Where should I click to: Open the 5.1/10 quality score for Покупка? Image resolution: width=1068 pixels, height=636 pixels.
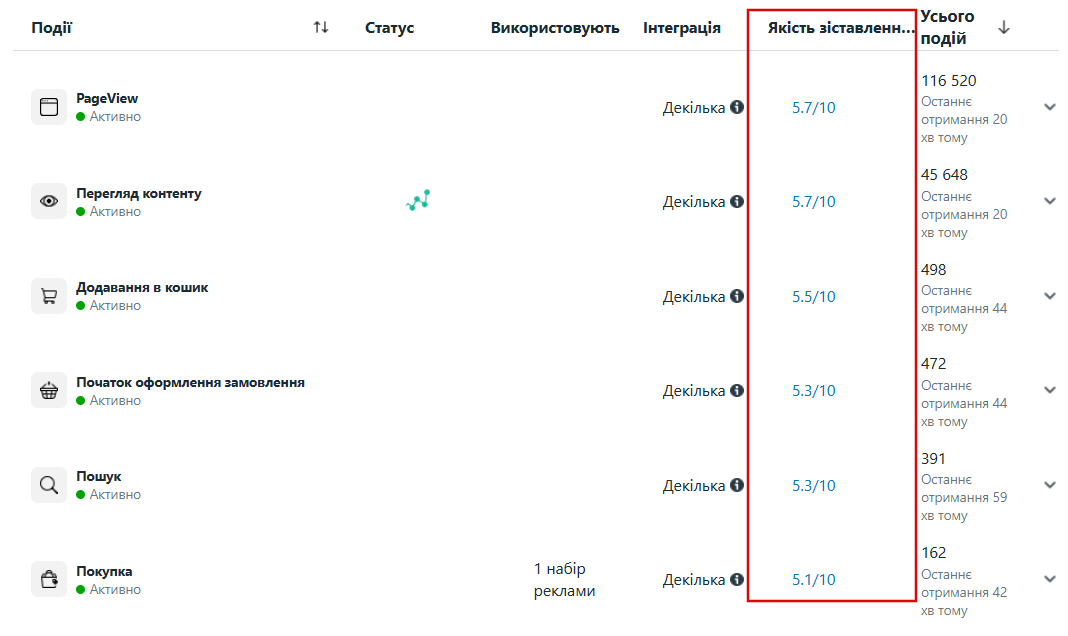pyautogui.click(x=813, y=579)
